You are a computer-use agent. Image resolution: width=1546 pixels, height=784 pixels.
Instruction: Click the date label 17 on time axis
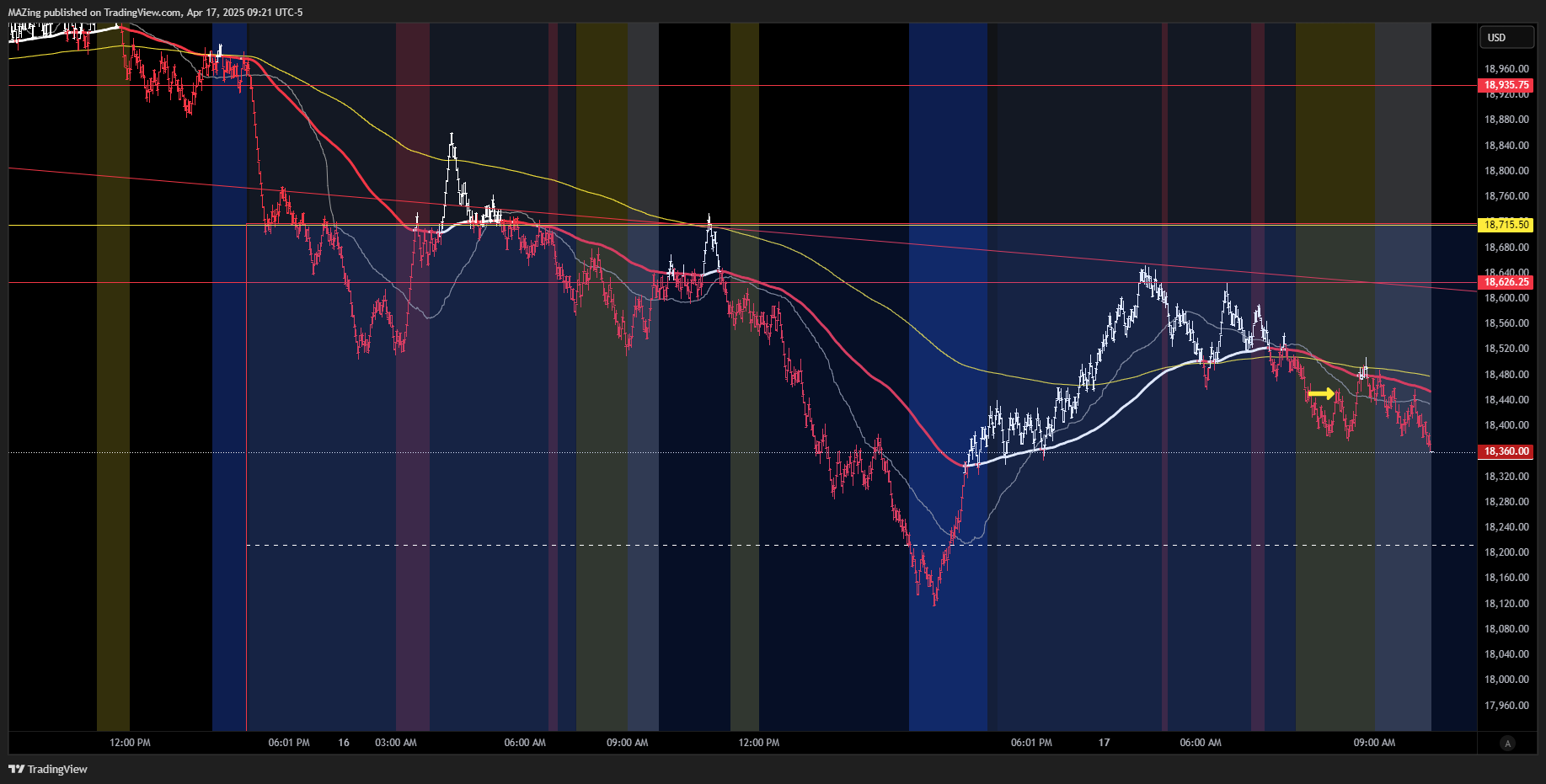click(x=1104, y=743)
